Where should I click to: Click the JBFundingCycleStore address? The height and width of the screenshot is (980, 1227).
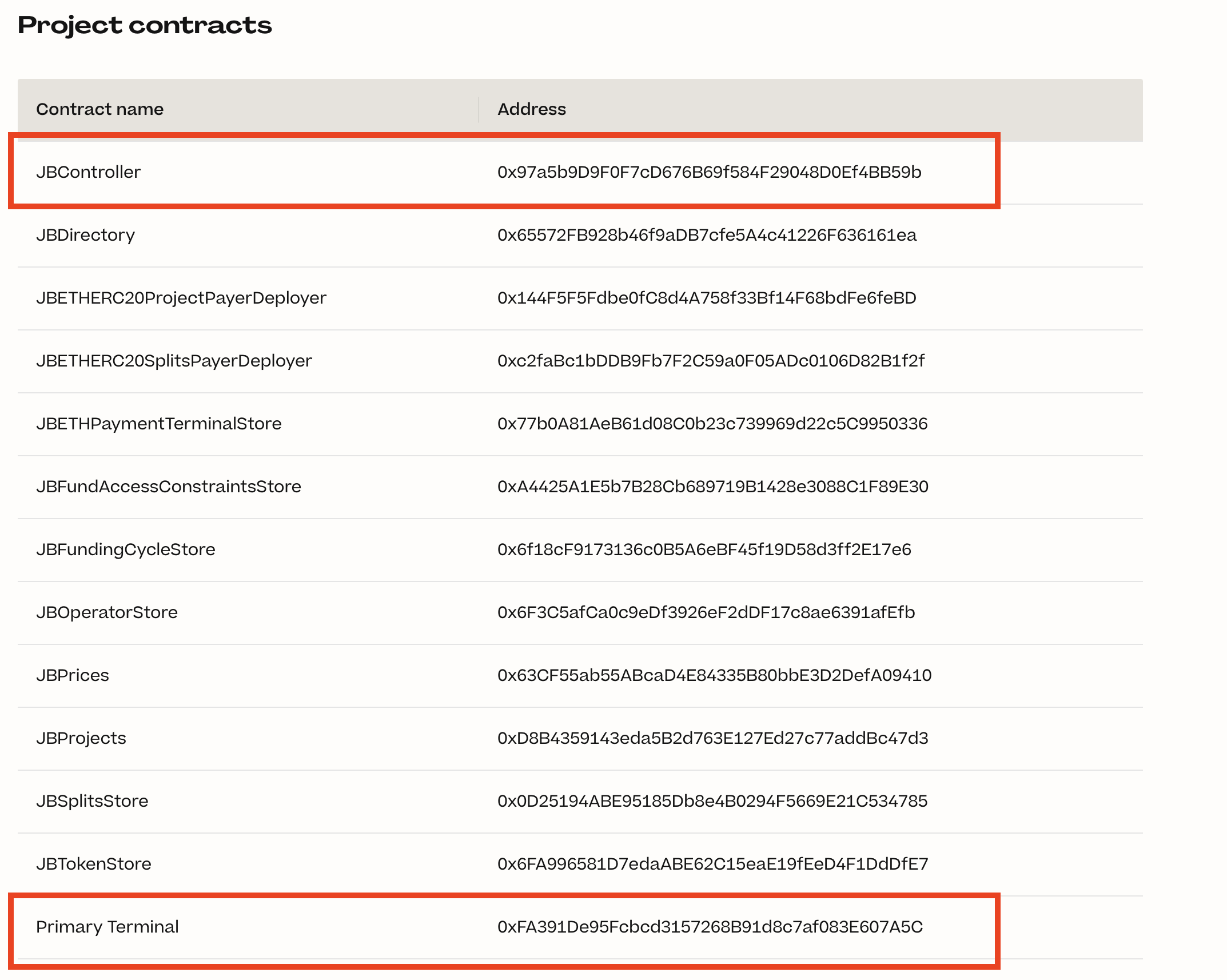[x=704, y=549]
